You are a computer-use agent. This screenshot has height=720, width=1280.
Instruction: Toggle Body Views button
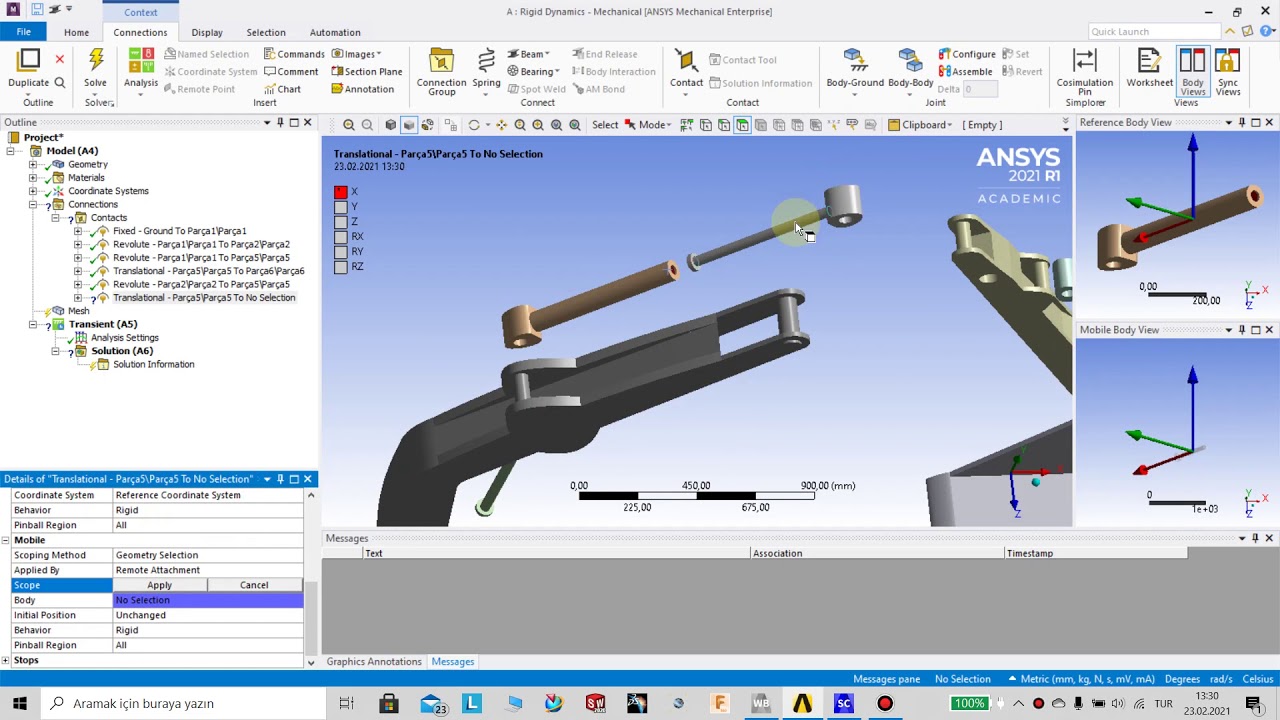(x=1192, y=72)
